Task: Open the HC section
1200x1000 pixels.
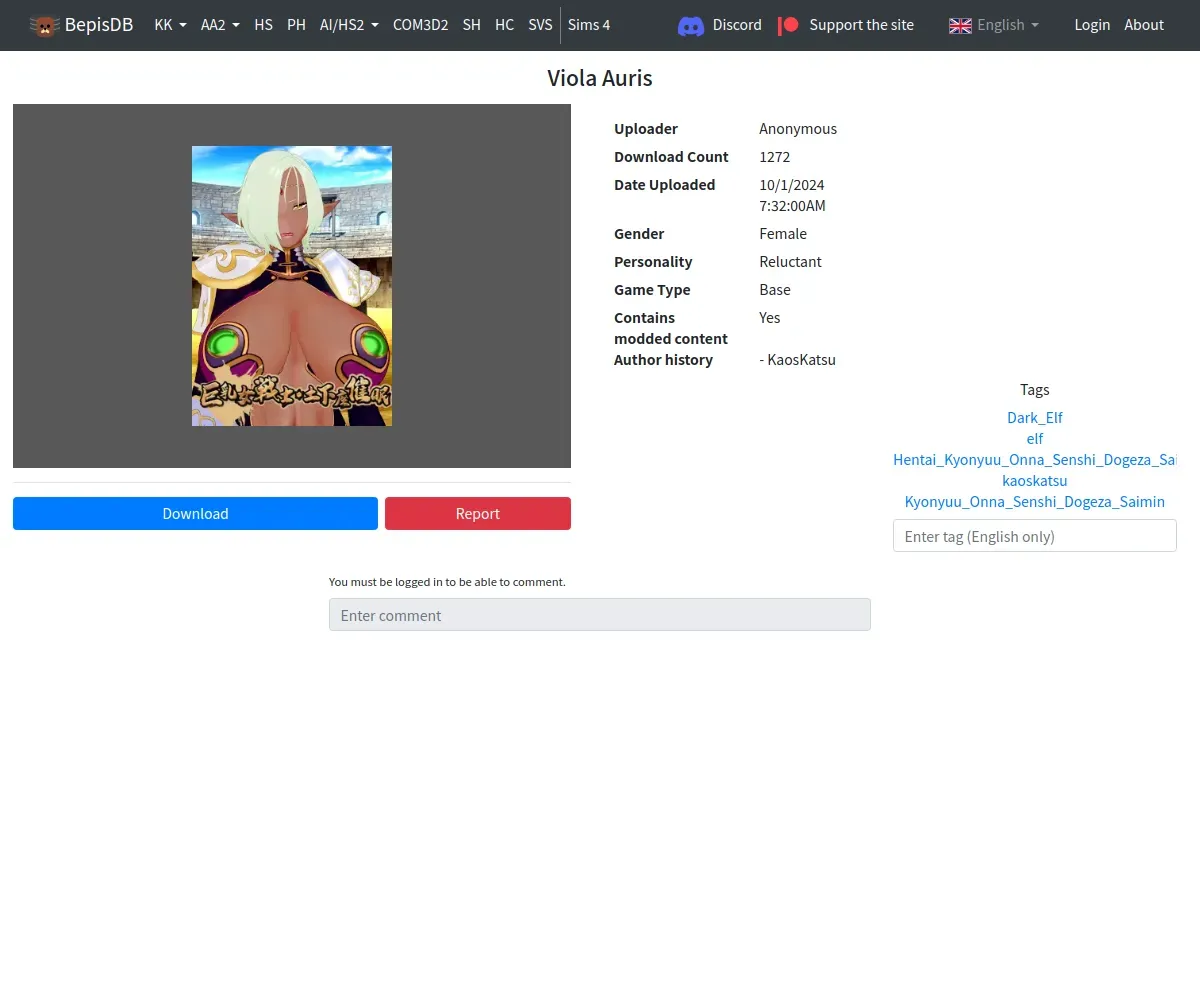Action: (504, 25)
